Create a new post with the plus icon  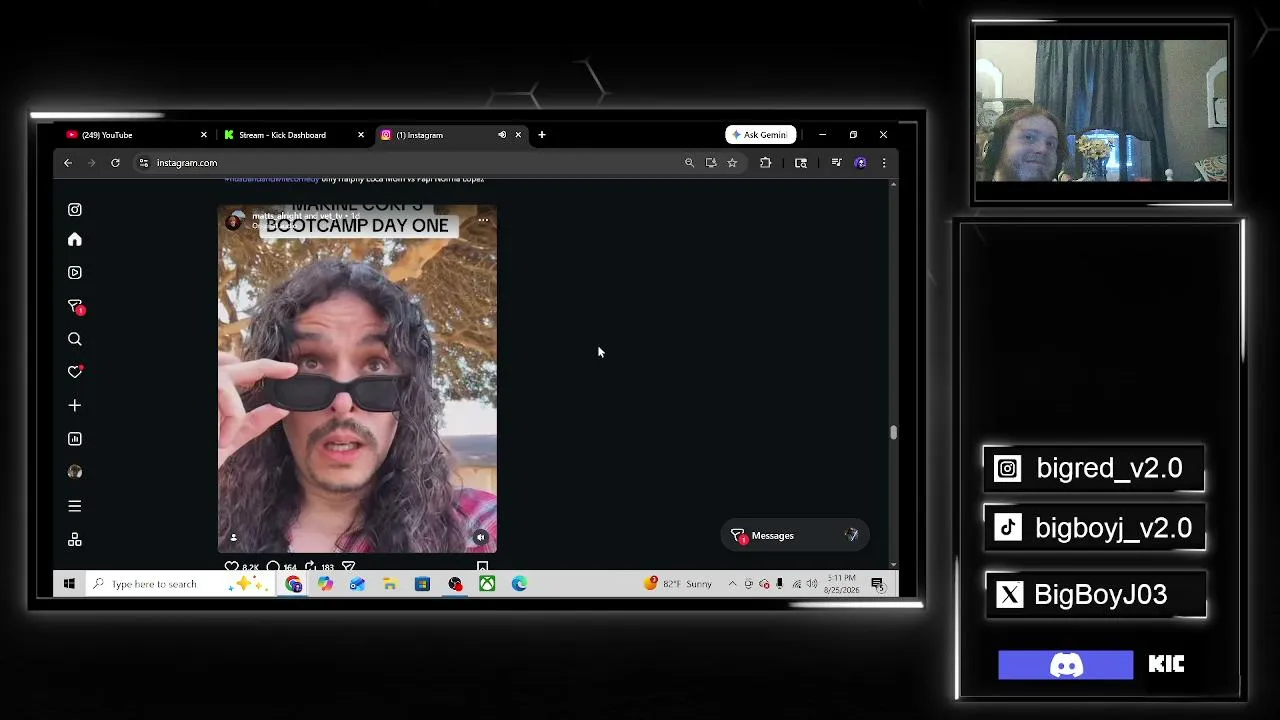click(75, 406)
